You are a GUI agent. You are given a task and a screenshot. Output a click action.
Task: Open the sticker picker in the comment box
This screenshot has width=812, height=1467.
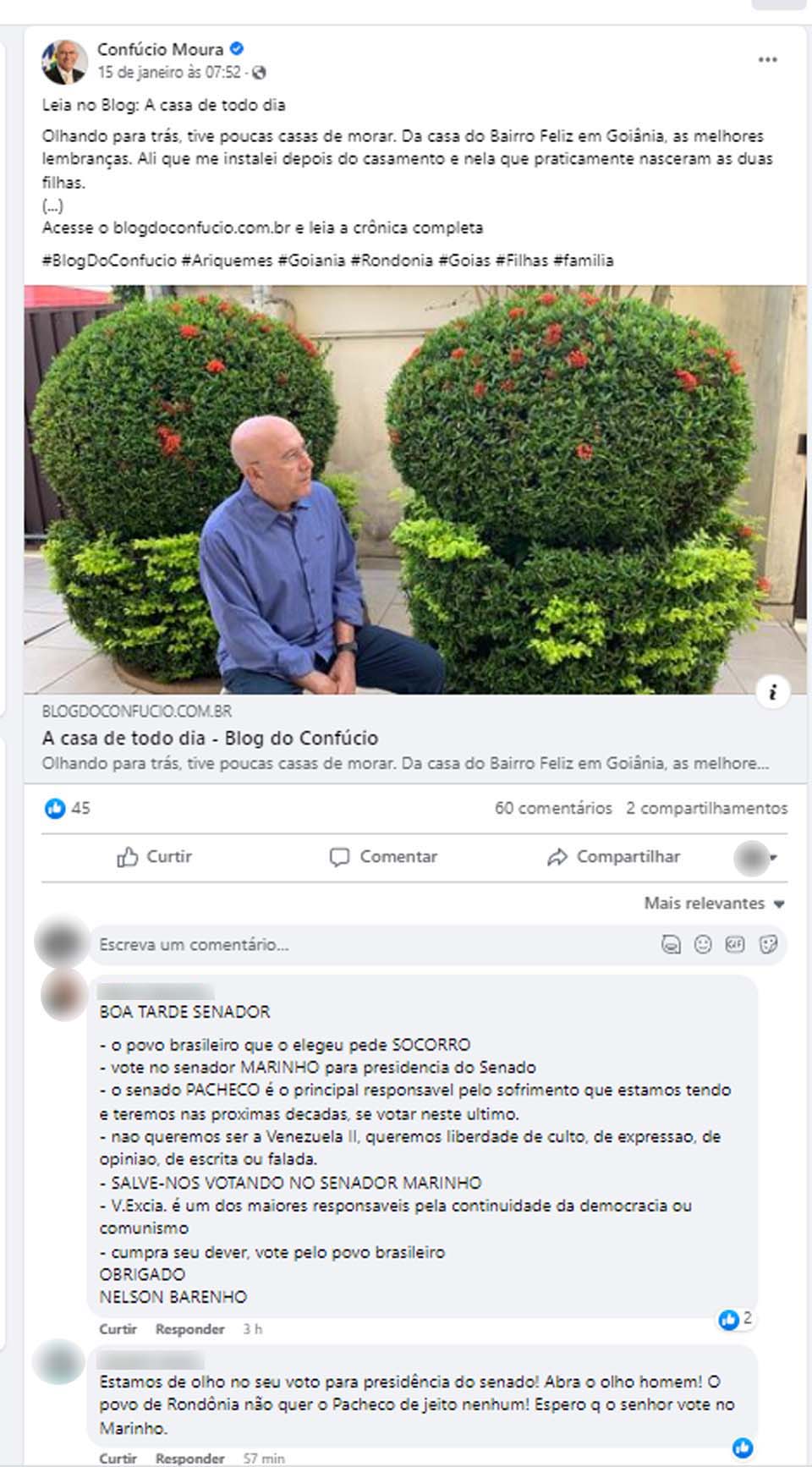coord(768,944)
